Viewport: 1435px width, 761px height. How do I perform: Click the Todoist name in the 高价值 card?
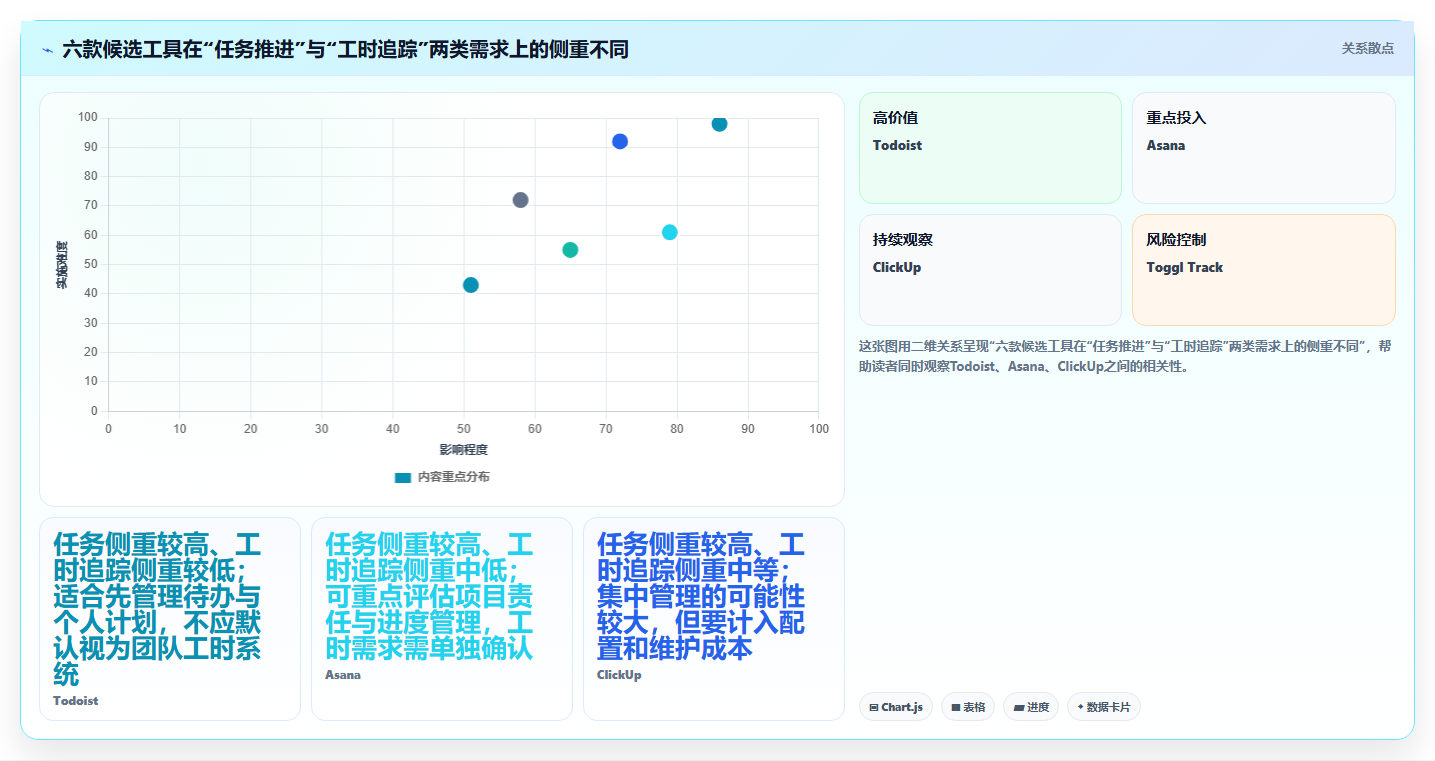pyautogui.click(x=897, y=145)
